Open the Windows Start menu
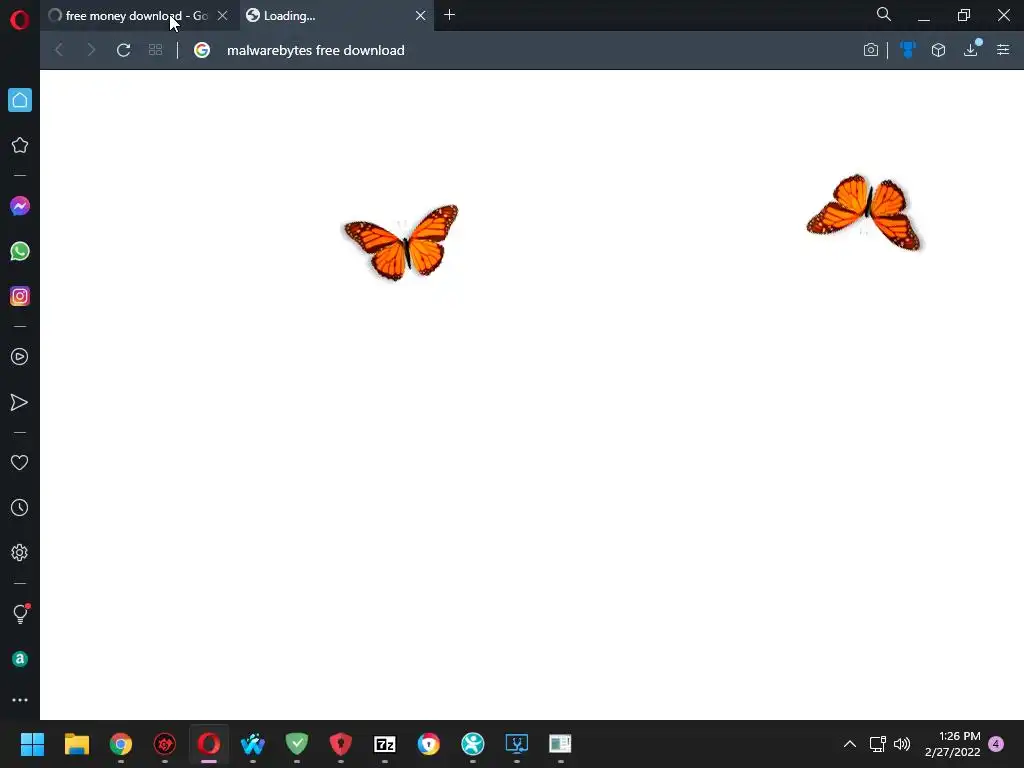Screen dimensions: 1024x768 [32, 744]
